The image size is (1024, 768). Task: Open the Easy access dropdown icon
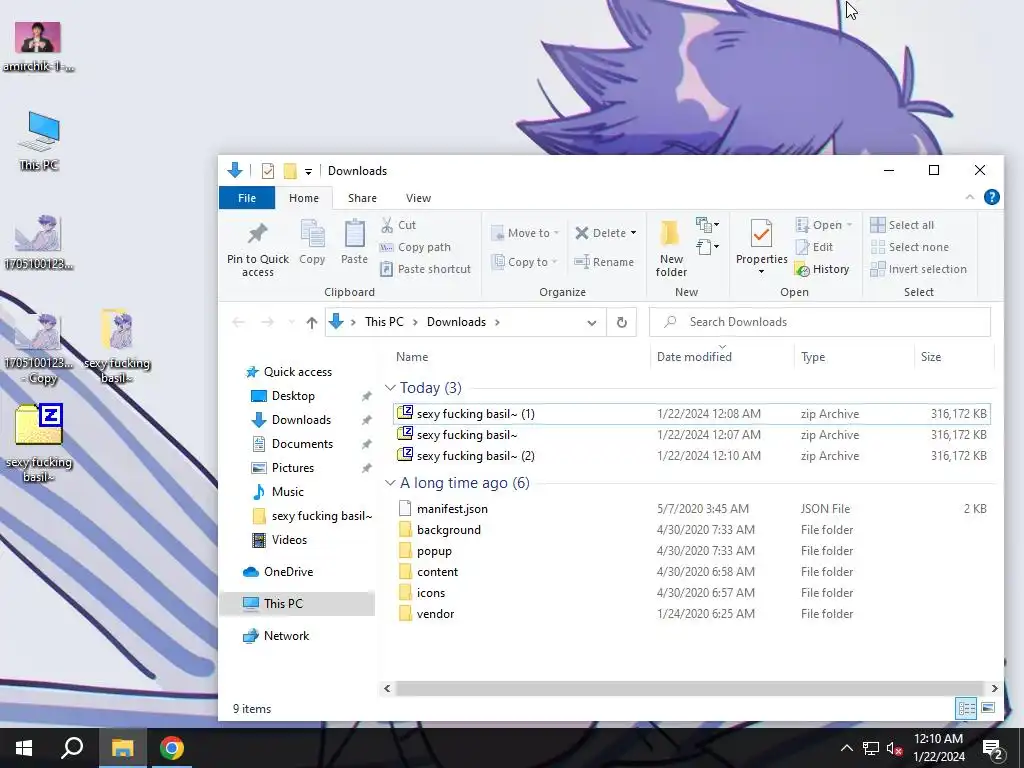(707, 247)
